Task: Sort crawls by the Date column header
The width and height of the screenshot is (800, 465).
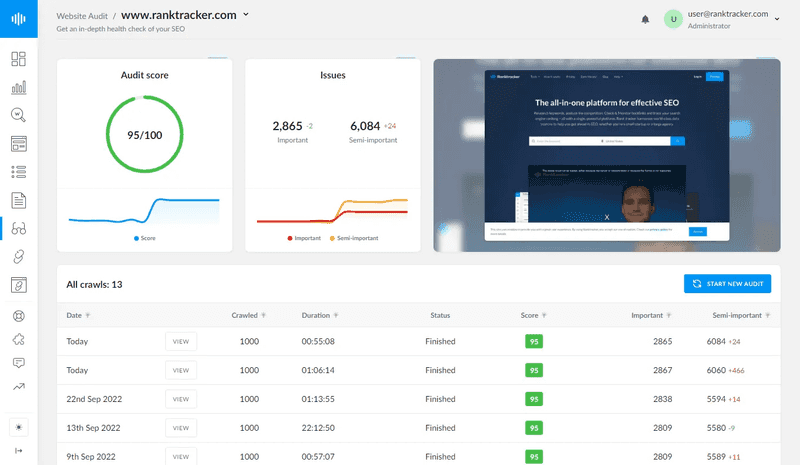Action: 76,315
